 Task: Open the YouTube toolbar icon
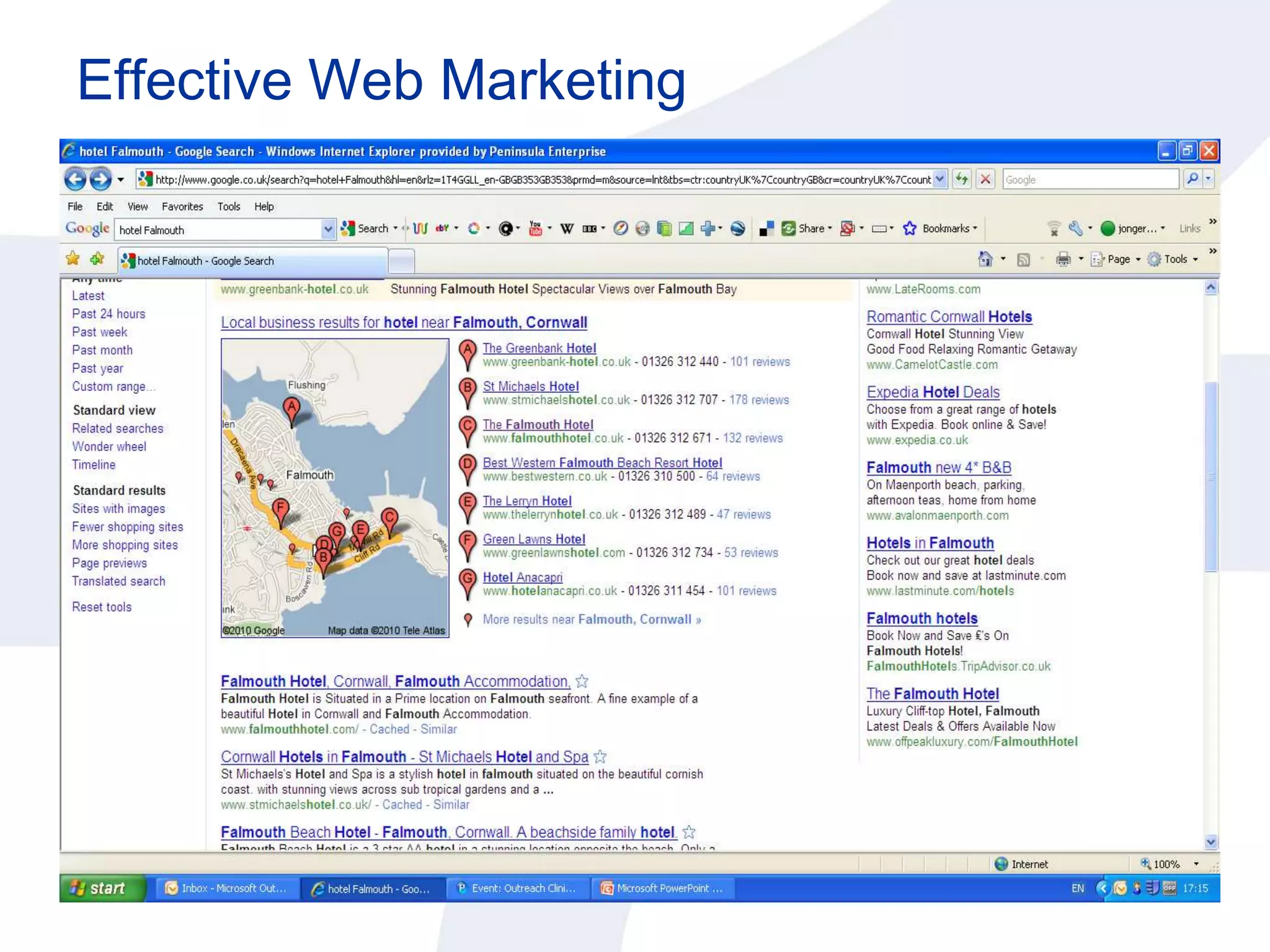click(535, 229)
